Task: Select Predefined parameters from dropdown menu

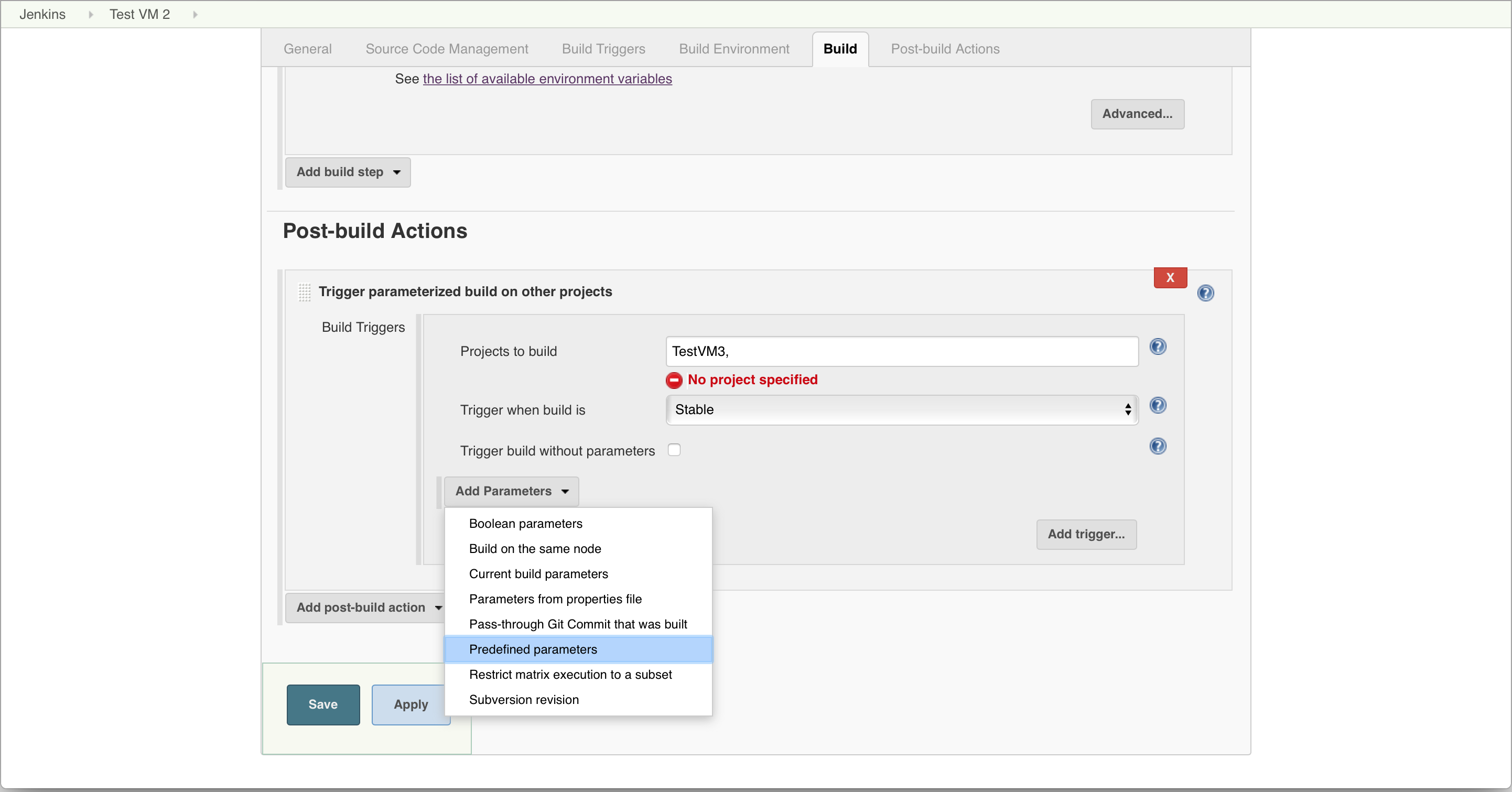Action: tap(533, 649)
